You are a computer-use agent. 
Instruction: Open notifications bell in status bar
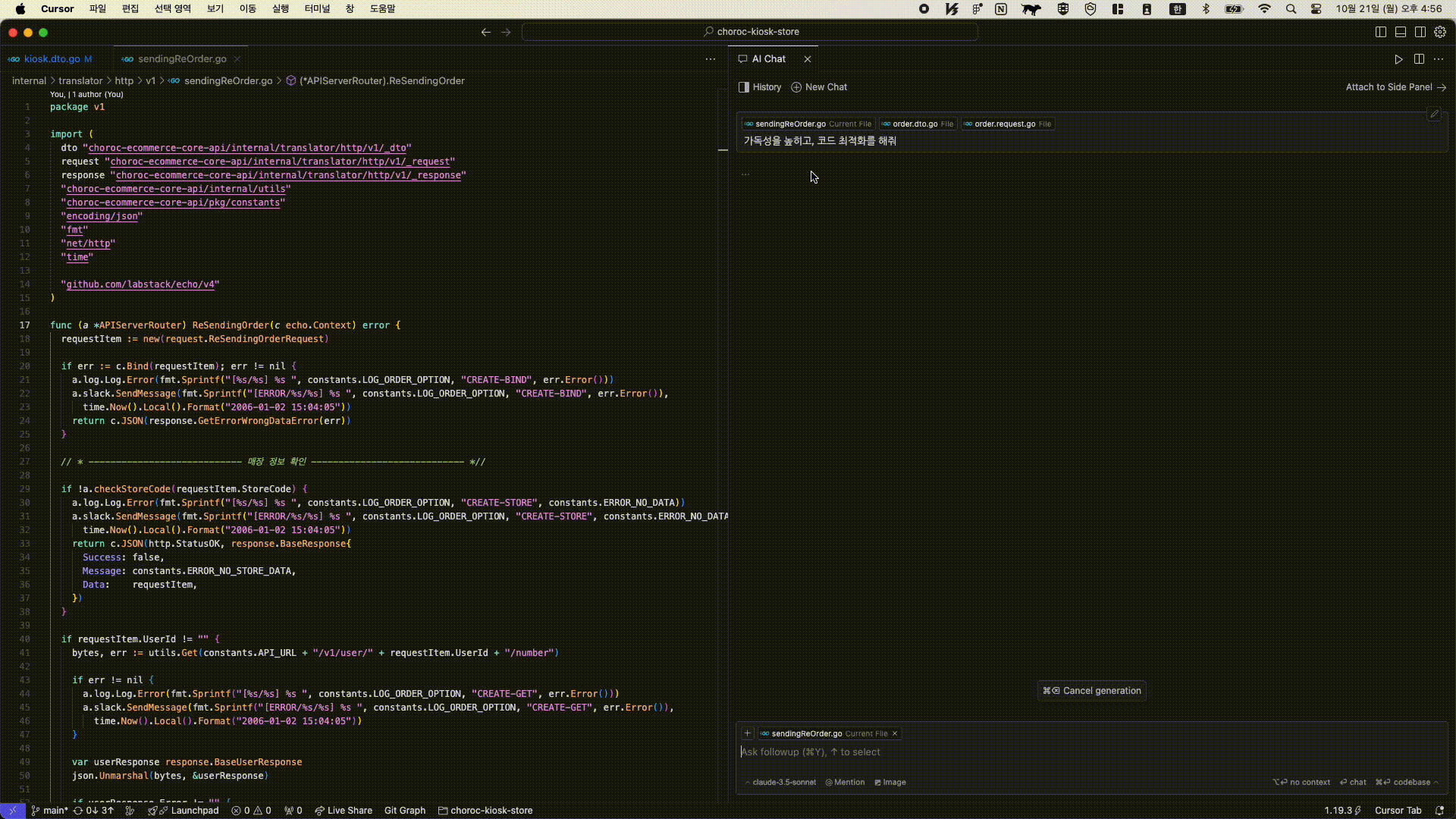click(1439, 811)
